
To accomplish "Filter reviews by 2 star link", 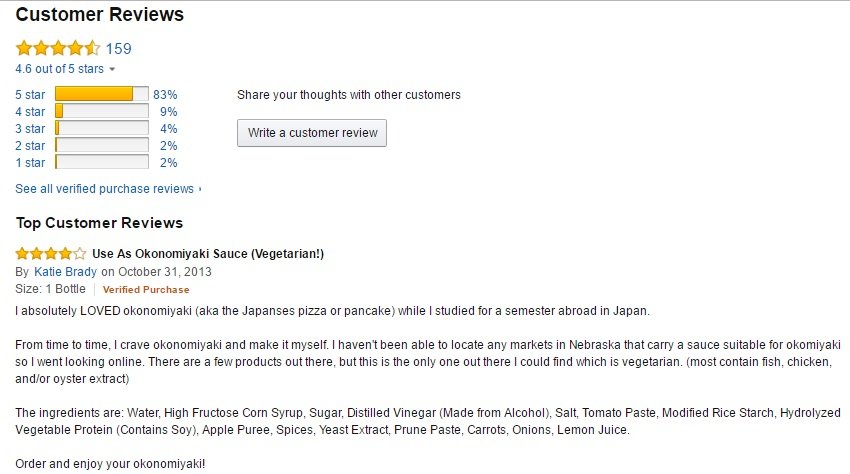I will [30, 146].
